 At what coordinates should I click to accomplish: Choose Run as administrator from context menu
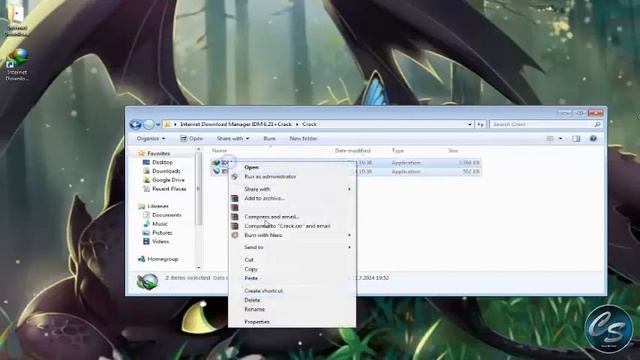tap(270, 177)
